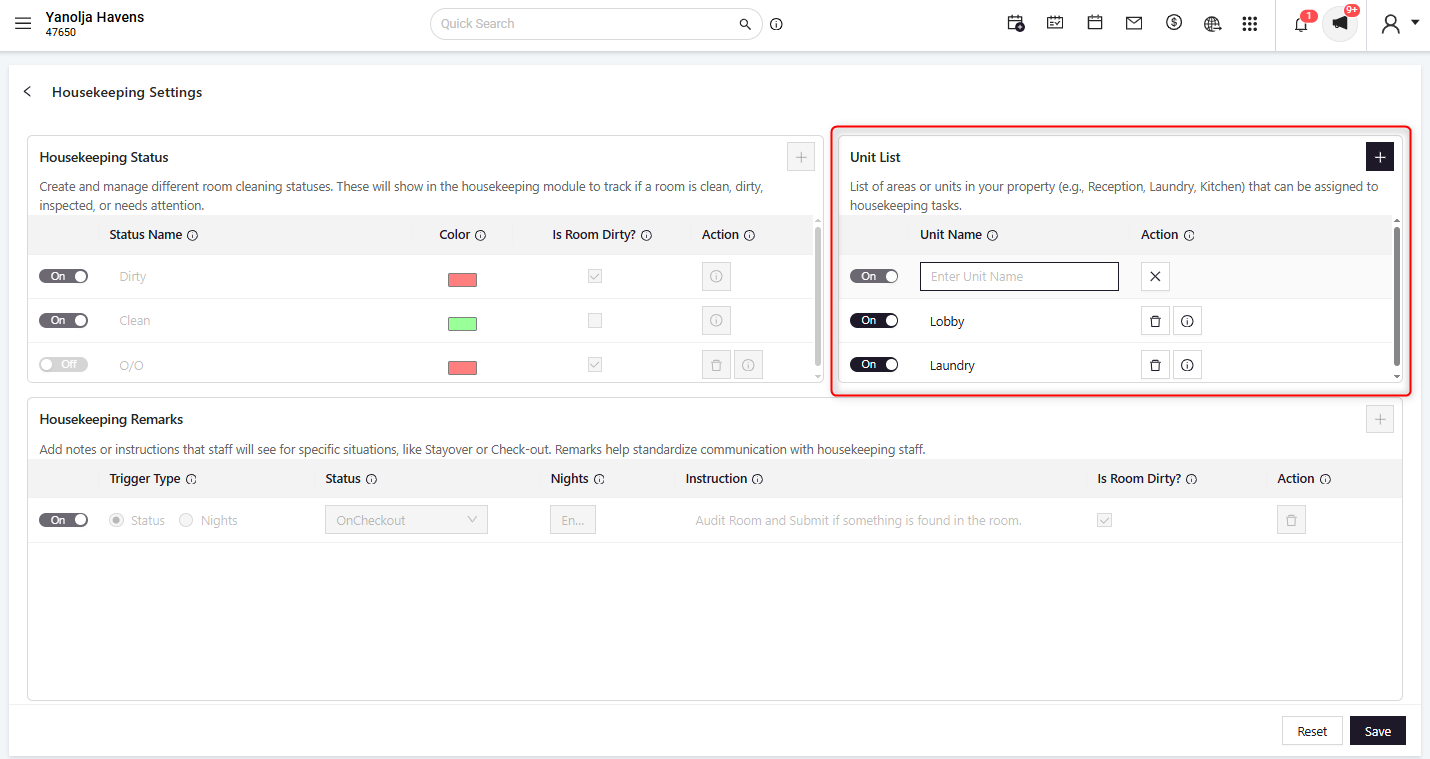Go back using the arrow beside Housekeeping Settings

click(x=28, y=92)
